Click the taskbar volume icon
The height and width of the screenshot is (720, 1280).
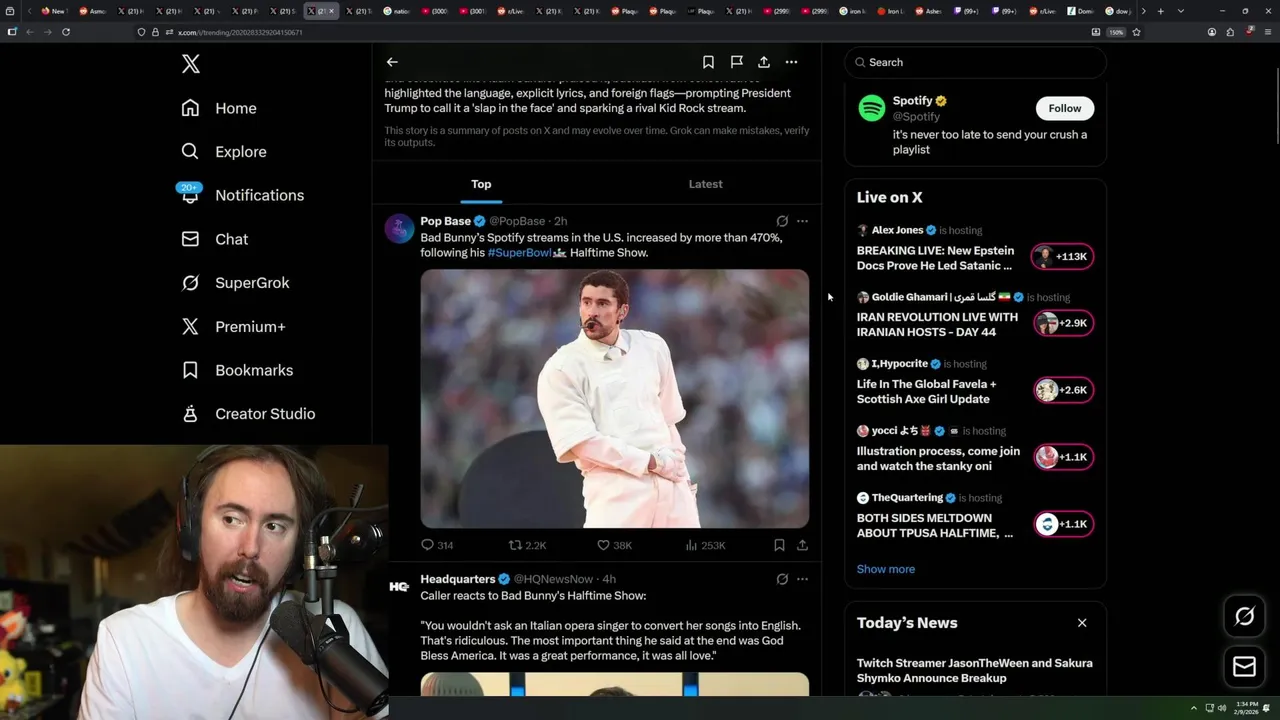tap(1222, 708)
